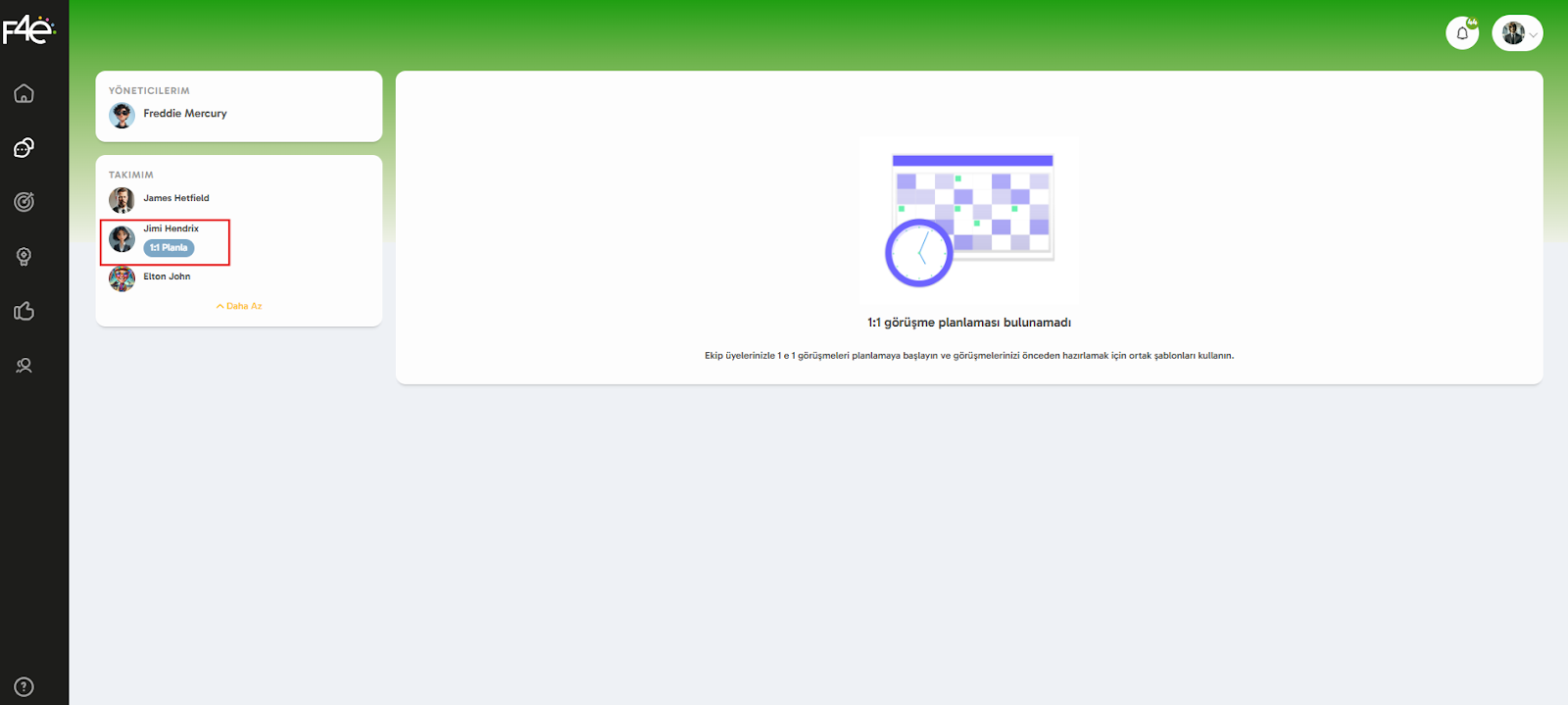Click James Hetfield's avatar picture
Viewport: 1568px width, 705px height.
click(x=122, y=200)
